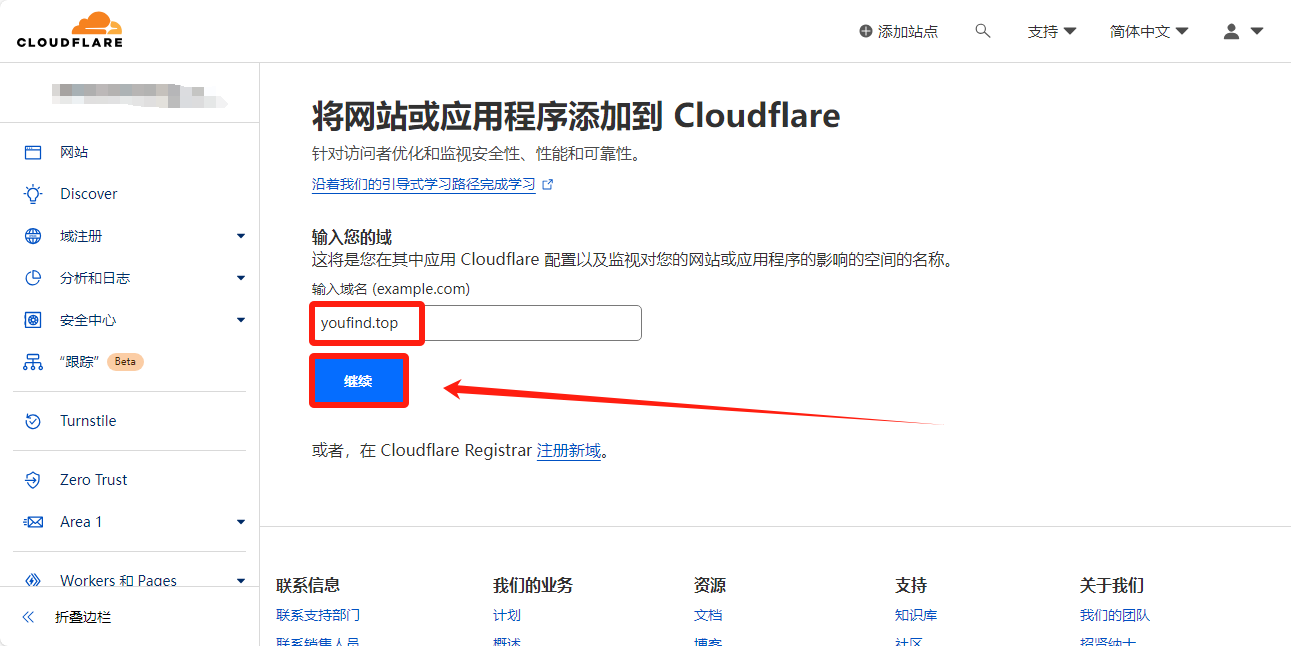Open Zero Trust shield icon

pyautogui.click(x=33, y=480)
